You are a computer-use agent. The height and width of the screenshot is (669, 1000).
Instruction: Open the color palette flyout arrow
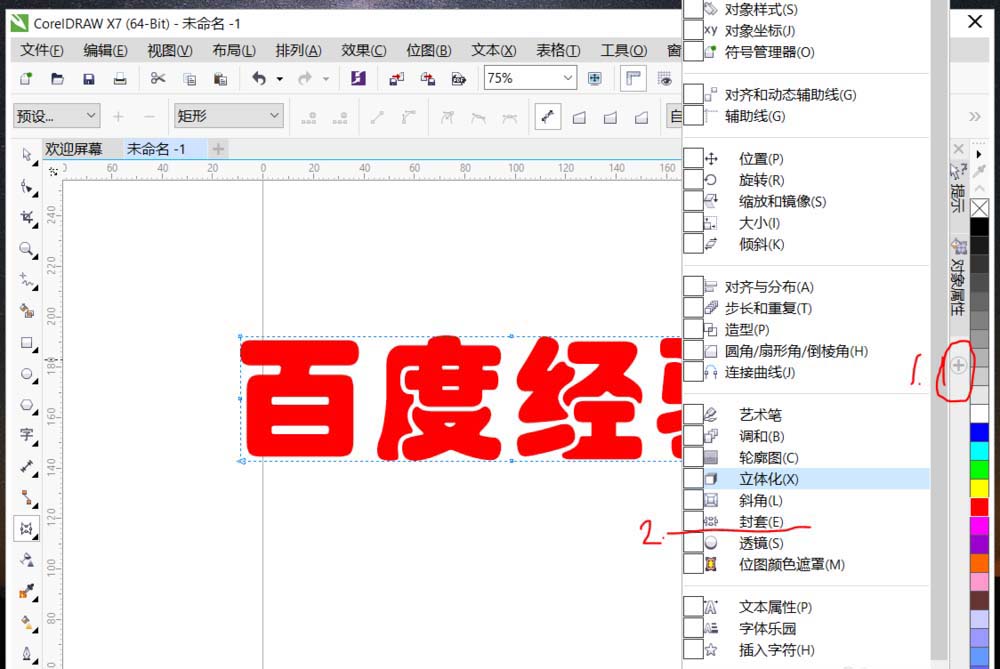979,154
